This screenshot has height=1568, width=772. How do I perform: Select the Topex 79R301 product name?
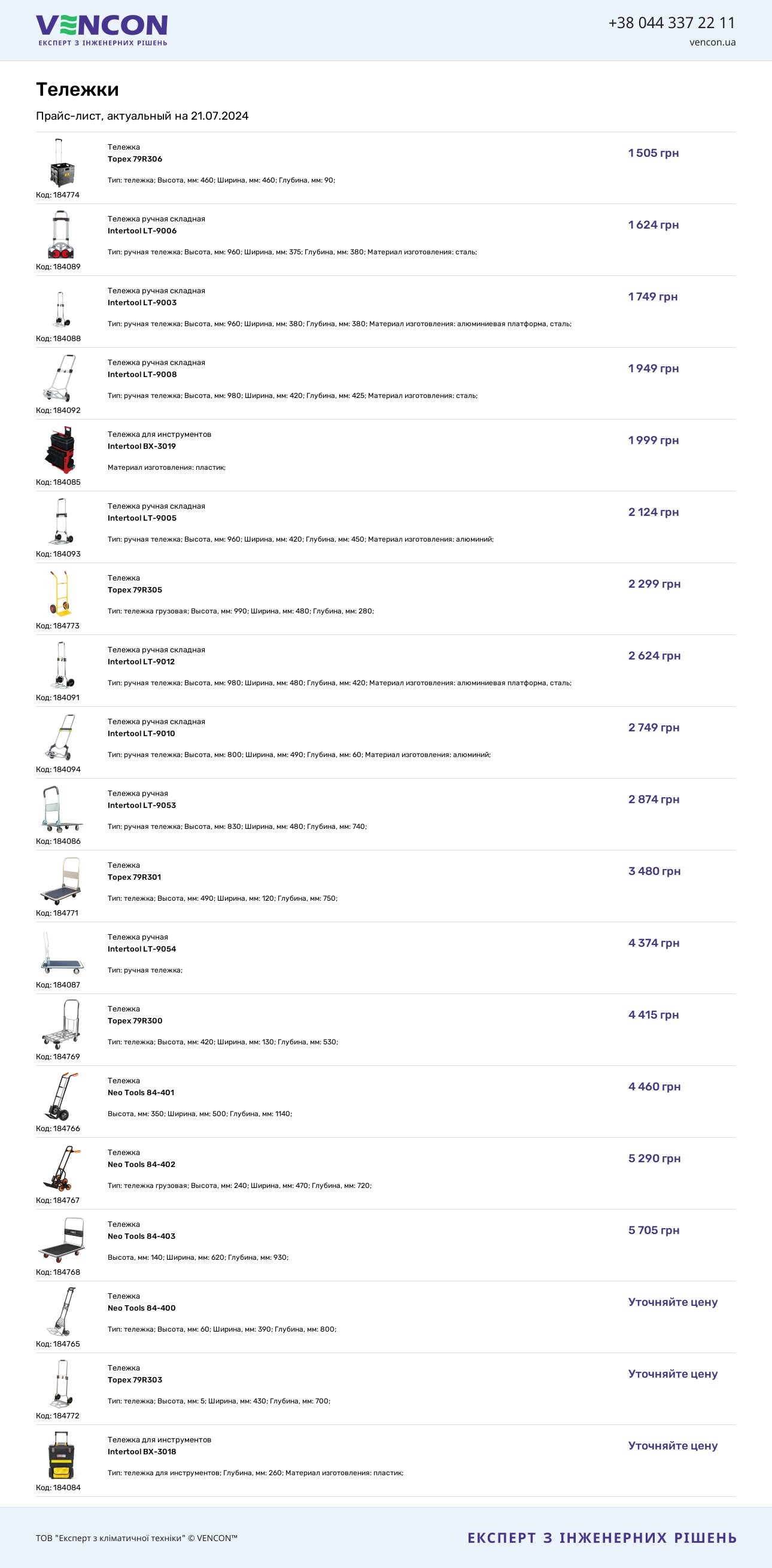(135, 877)
